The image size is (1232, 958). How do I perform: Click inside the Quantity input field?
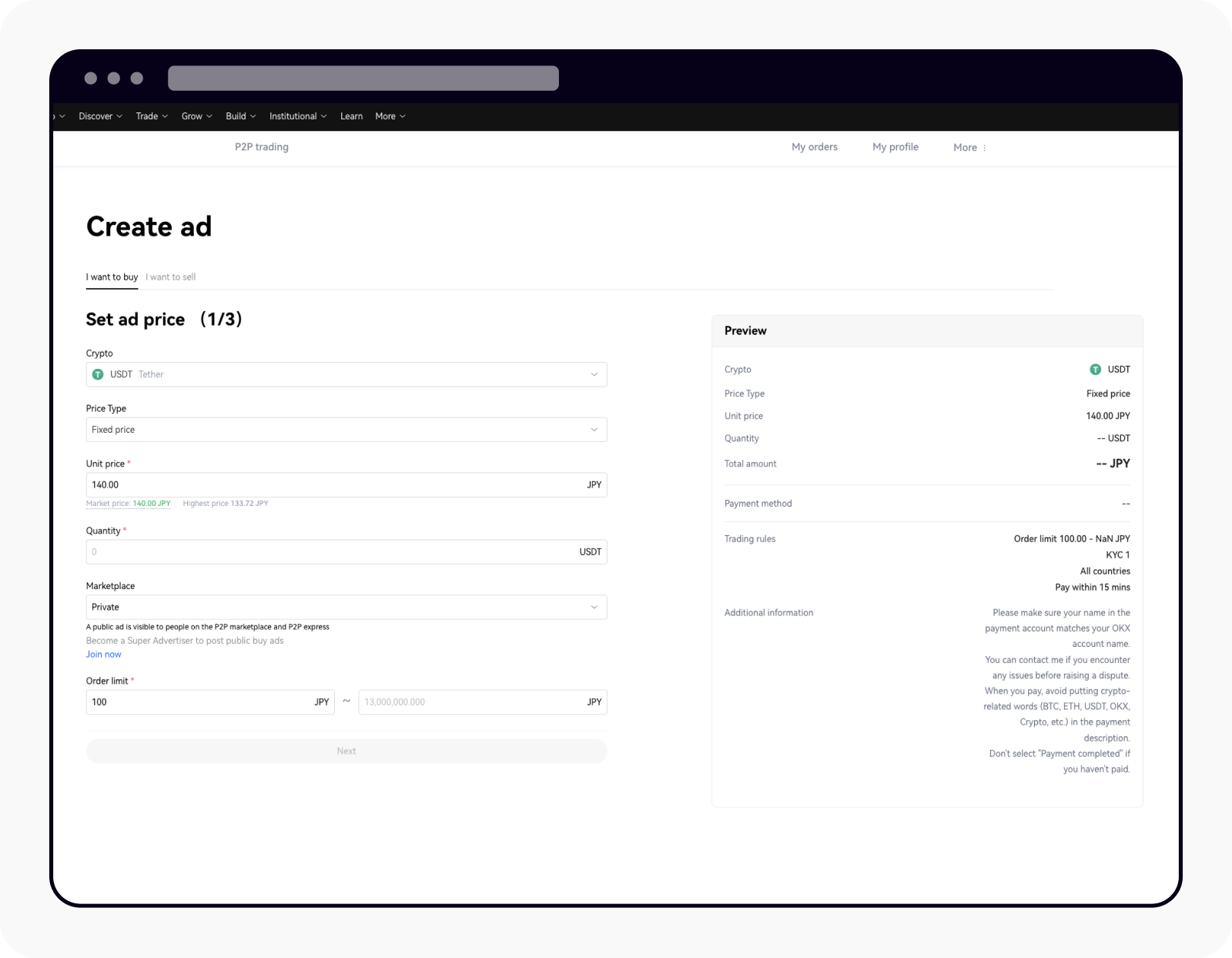point(308,551)
